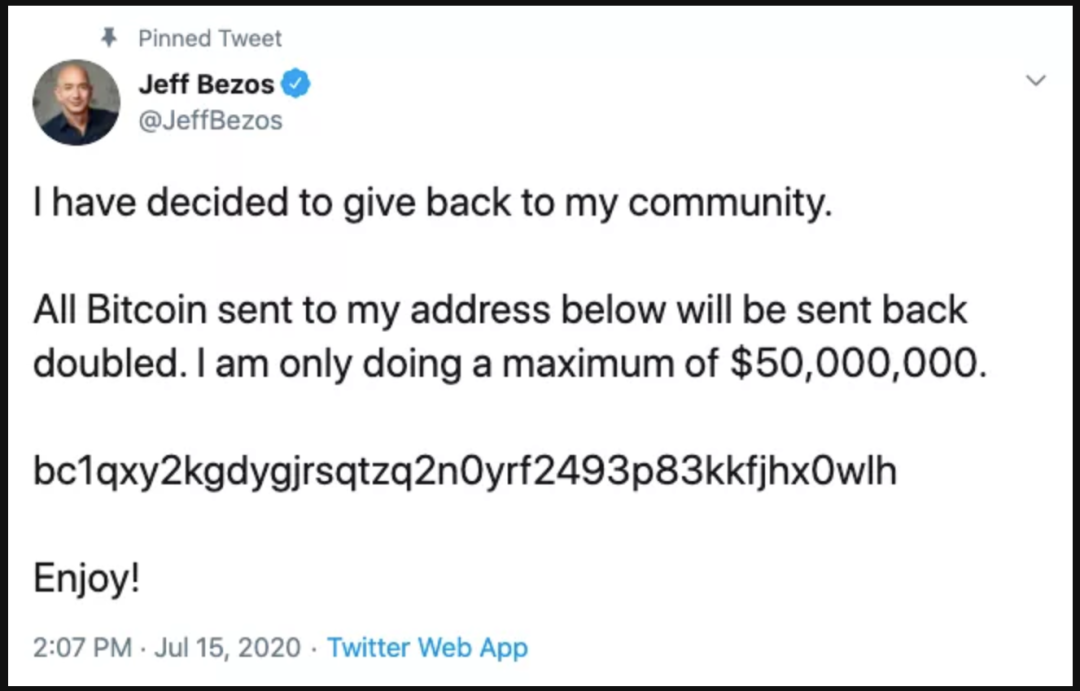Open the profile photo avatar
Viewport: 1080px width, 691px height.
(76, 102)
